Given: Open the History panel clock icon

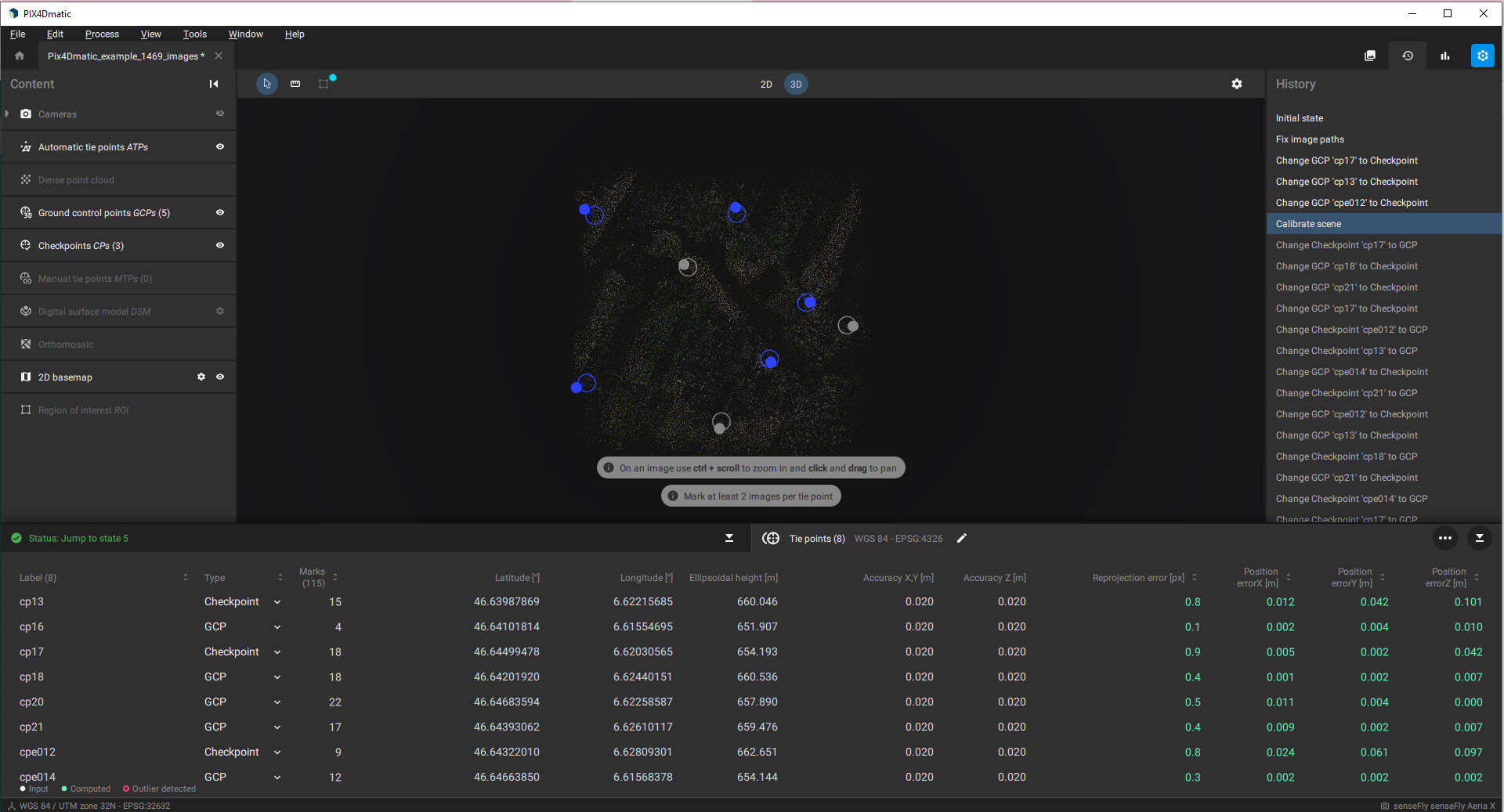Looking at the screenshot, I should [1407, 56].
